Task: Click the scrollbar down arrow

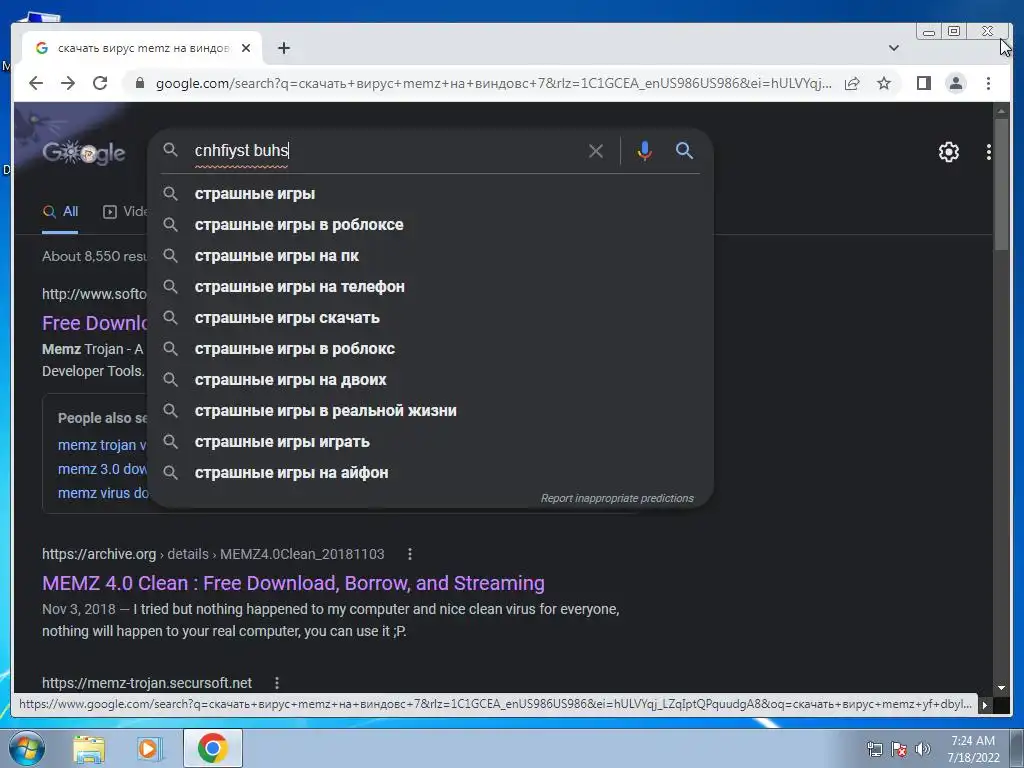Action: (1001, 688)
